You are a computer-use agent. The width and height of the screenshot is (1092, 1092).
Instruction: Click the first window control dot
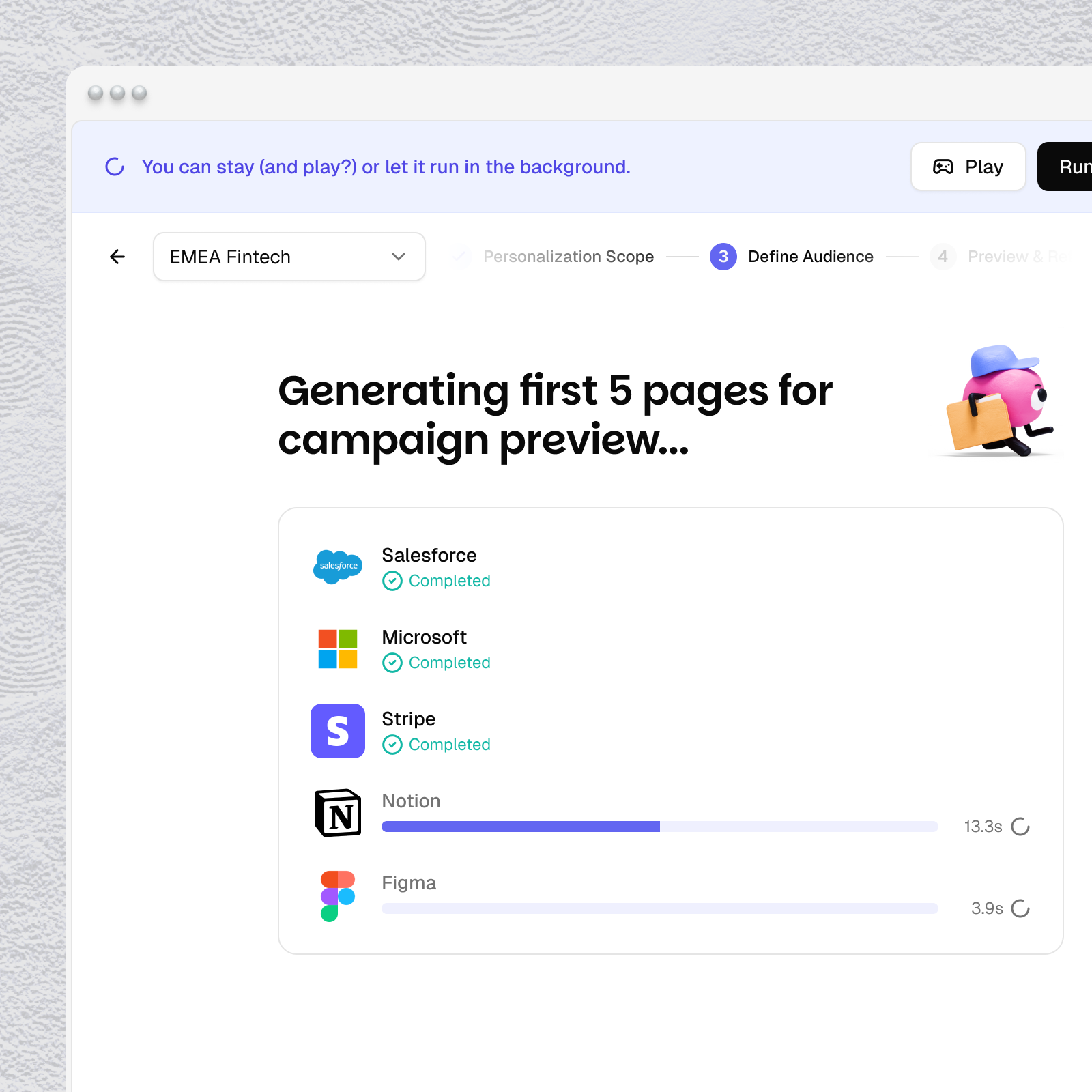(96, 93)
